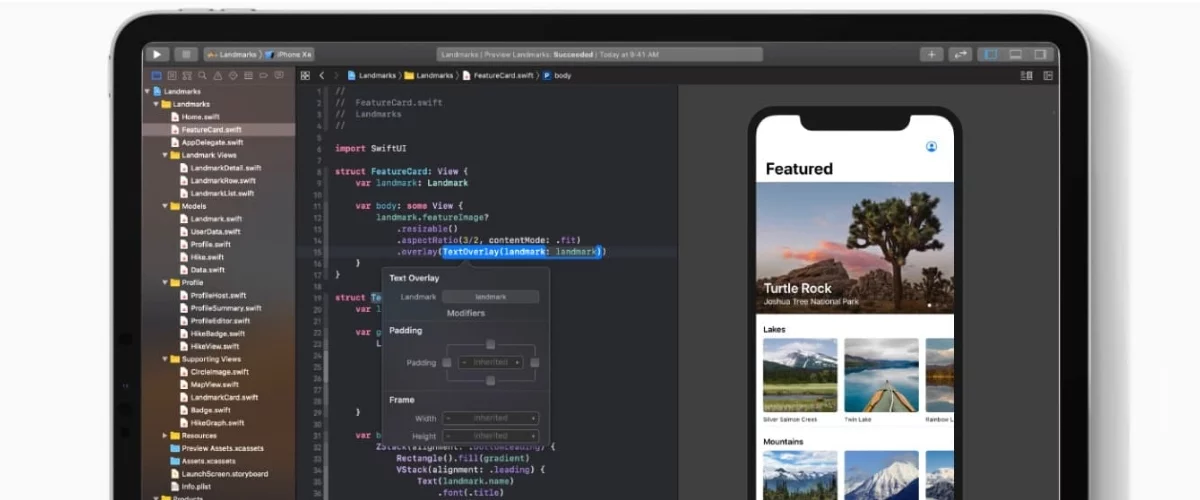1200x500 pixels.
Task: Select FeatureCard.swift in jump bar
Action: point(496,75)
